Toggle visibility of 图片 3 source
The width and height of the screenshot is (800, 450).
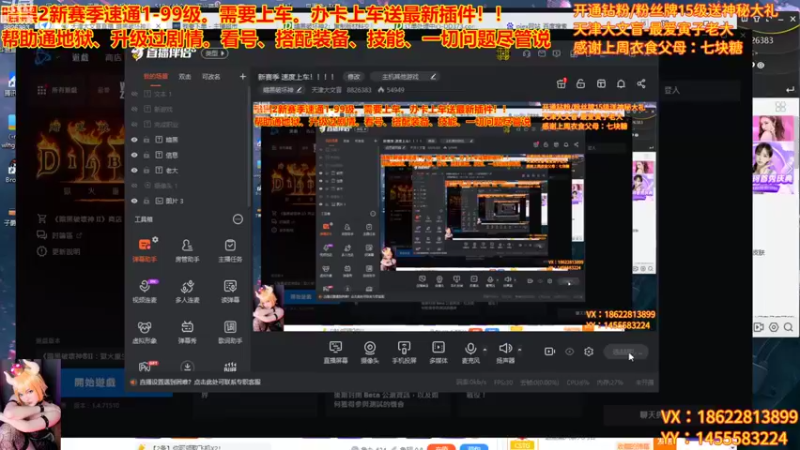134,201
